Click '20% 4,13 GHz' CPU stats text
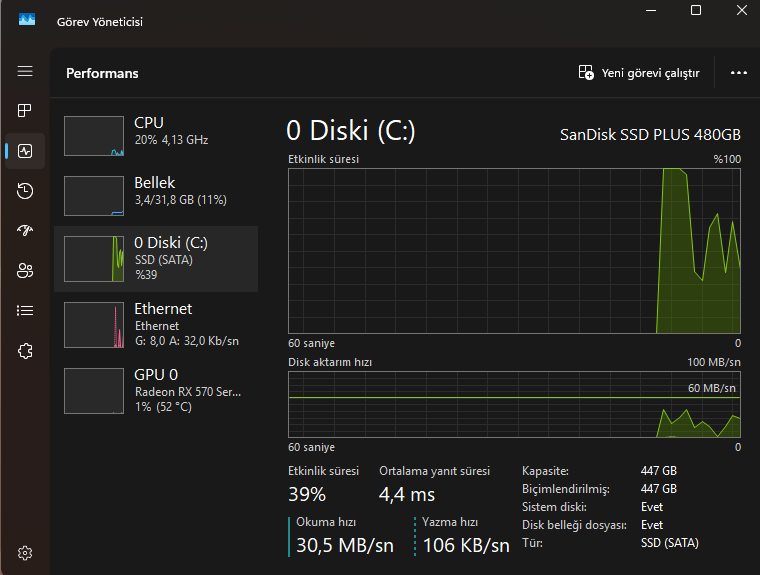 tap(172, 140)
